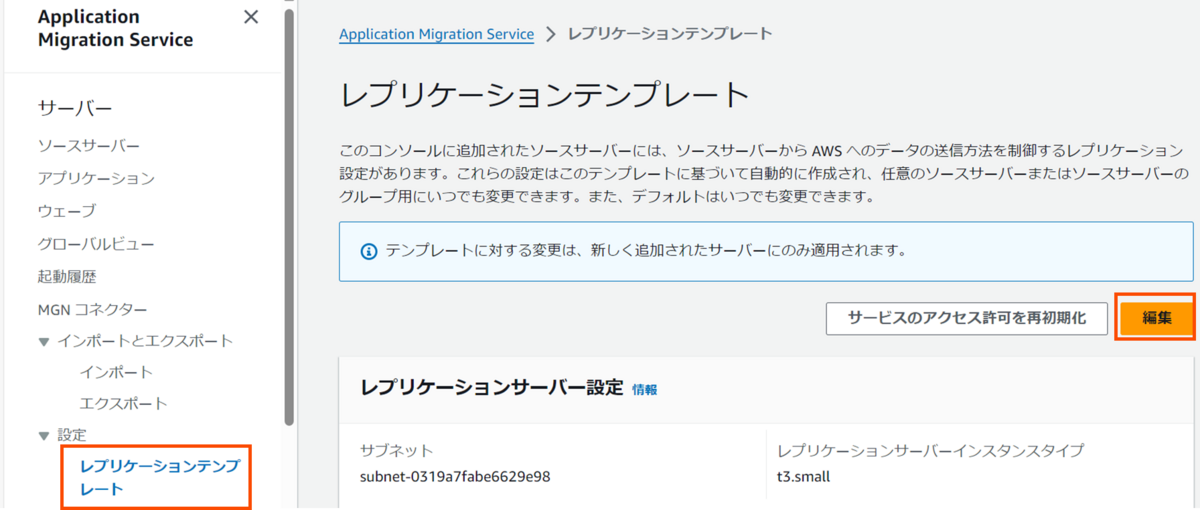1200x510 pixels.
Task: Click the サブネット label
Action: coord(396,450)
